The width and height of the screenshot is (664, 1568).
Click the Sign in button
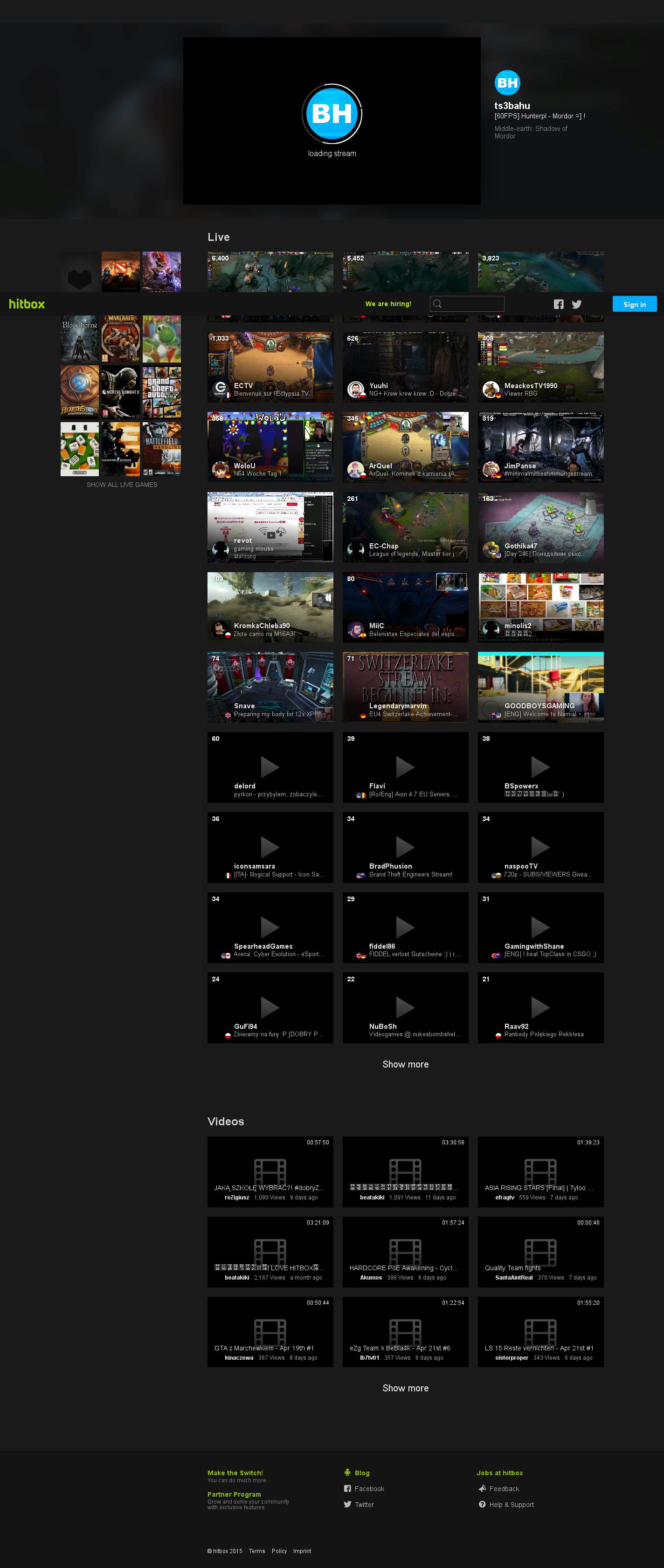[634, 304]
